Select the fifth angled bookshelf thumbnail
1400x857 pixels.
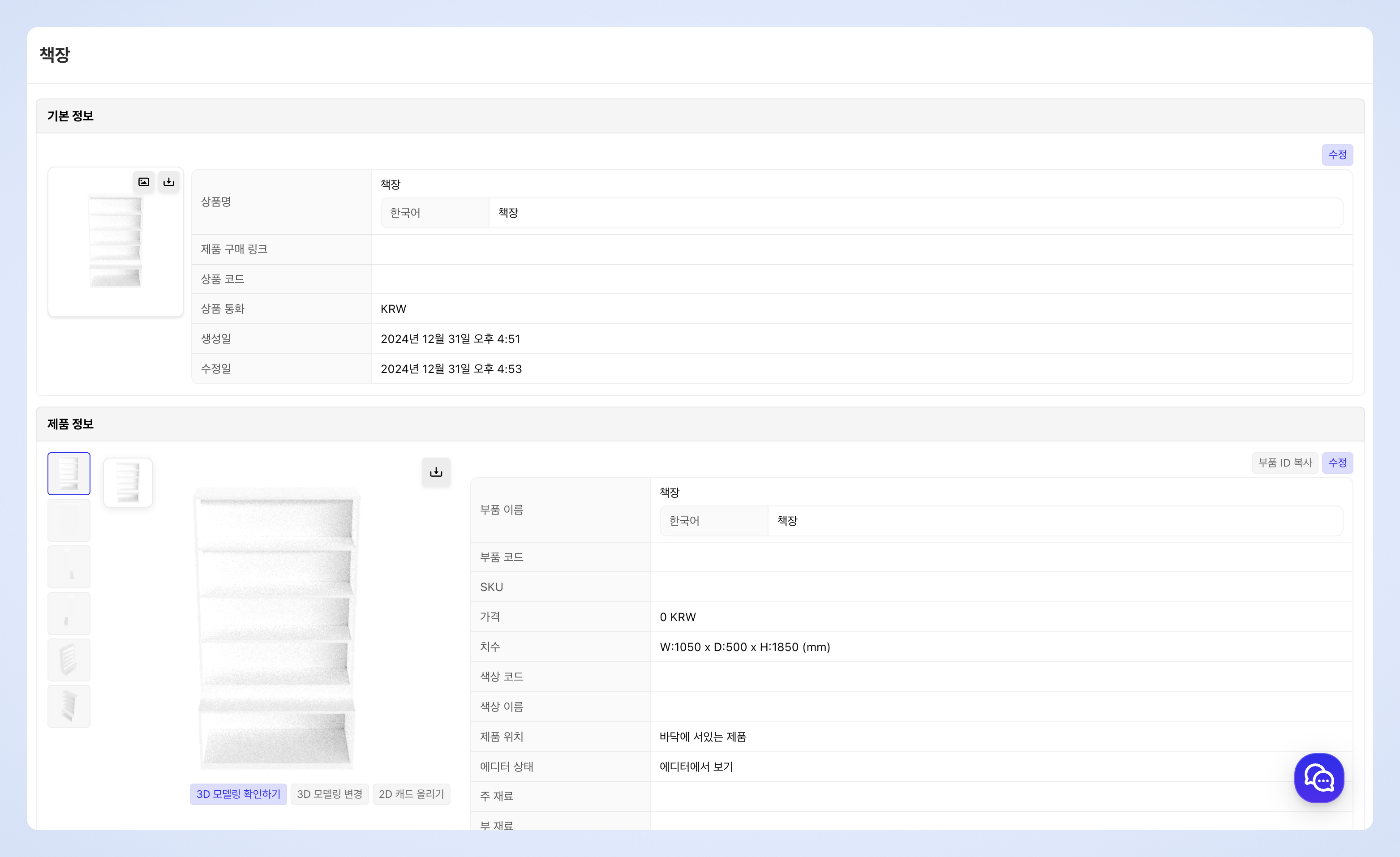point(69,660)
